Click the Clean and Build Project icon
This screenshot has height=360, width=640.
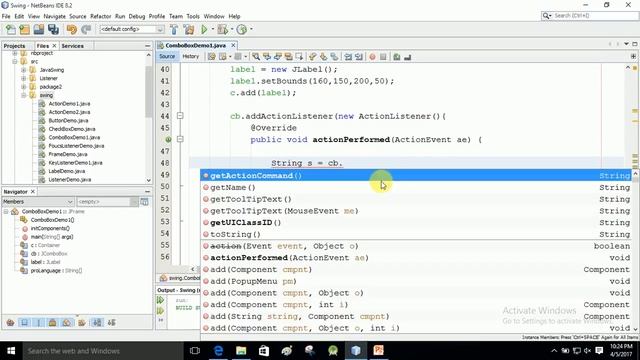coord(189,29)
